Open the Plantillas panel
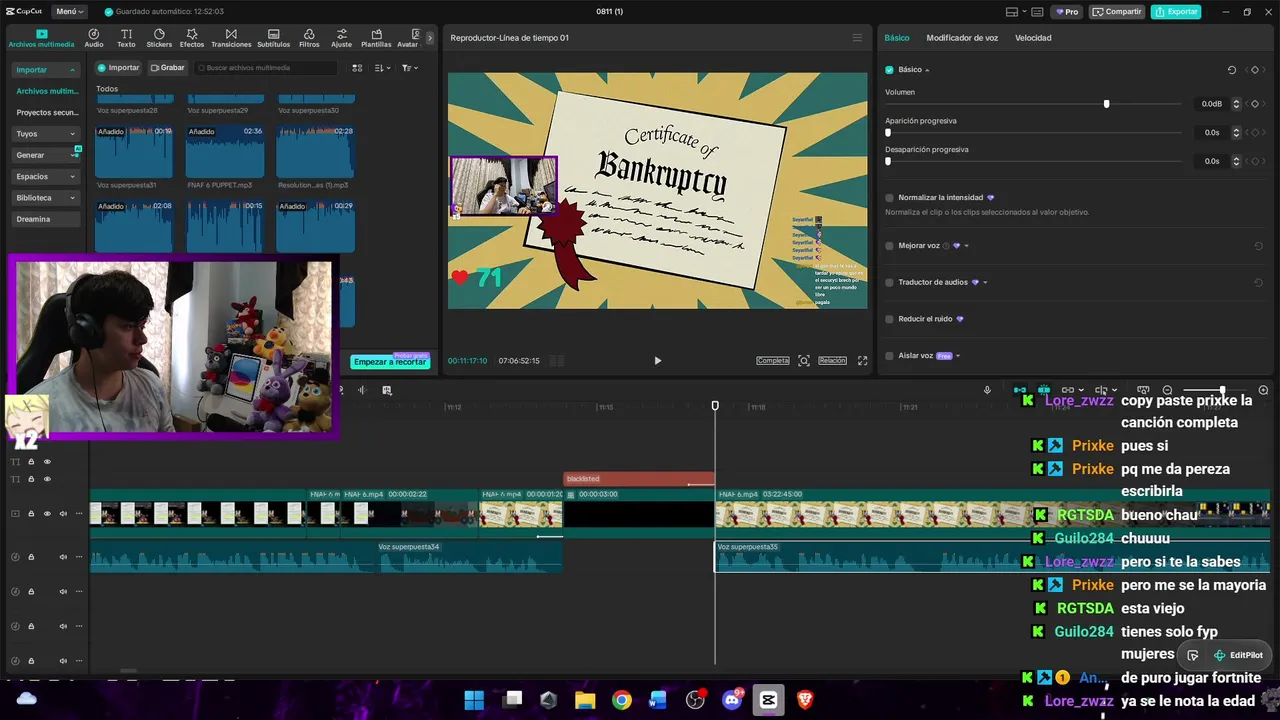1280x720 pixels. [376, 38]
